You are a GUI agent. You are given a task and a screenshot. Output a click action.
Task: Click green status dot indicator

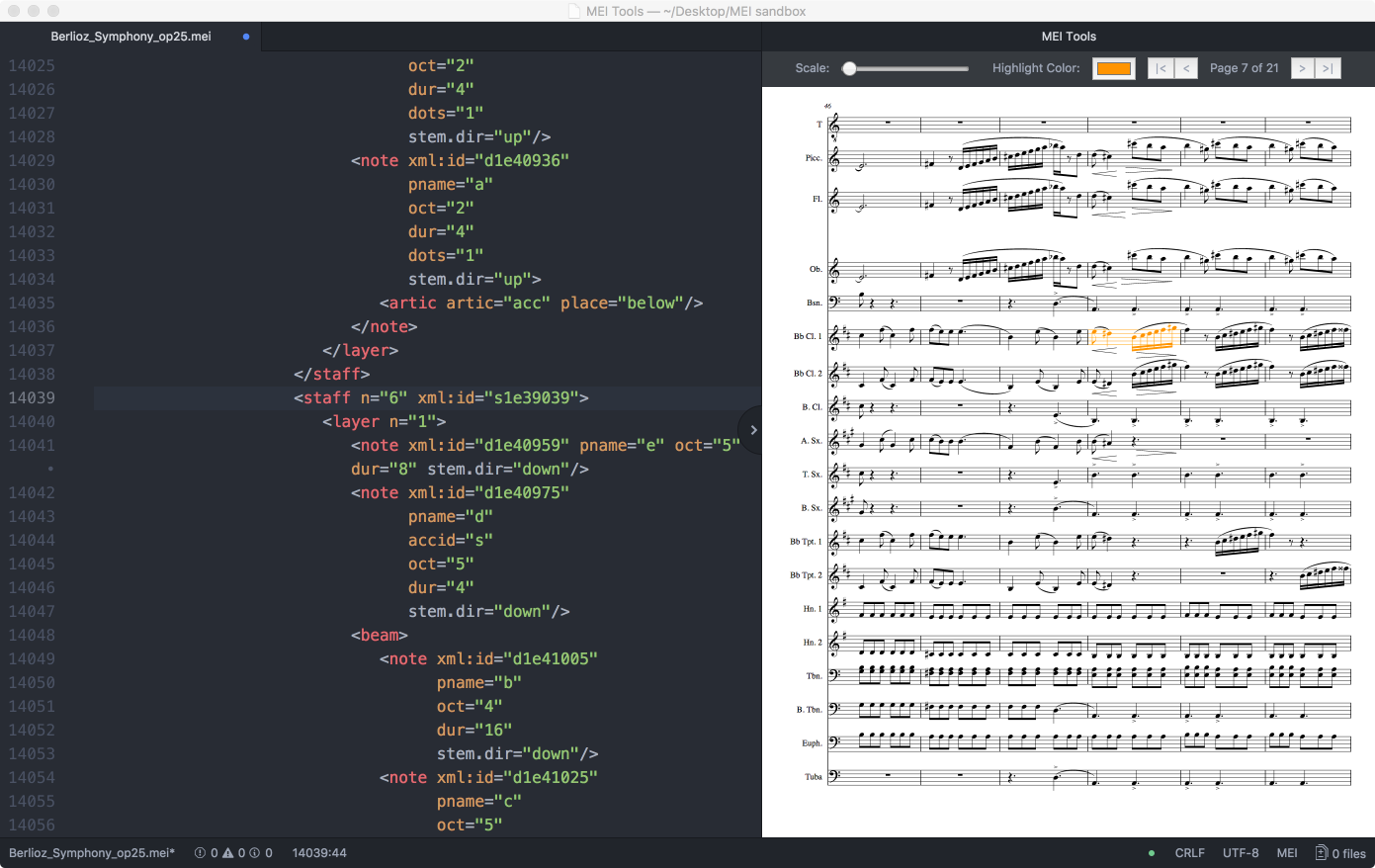coord(1152,853)
